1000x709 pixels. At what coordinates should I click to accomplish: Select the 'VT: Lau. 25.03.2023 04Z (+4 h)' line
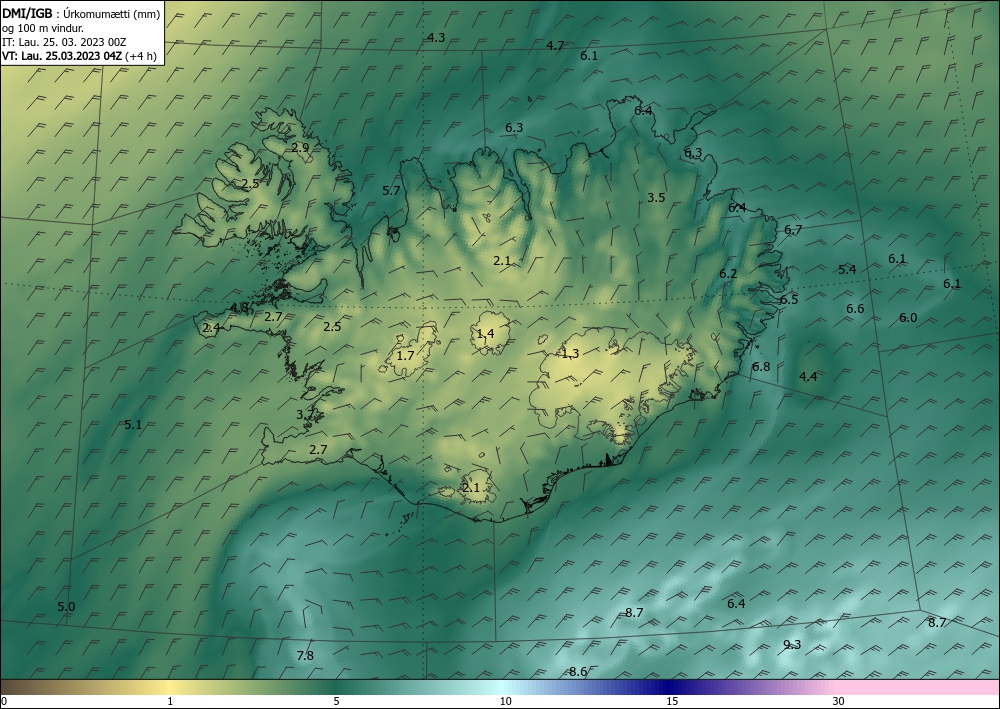pyautogui.click(x=79, y=56)
